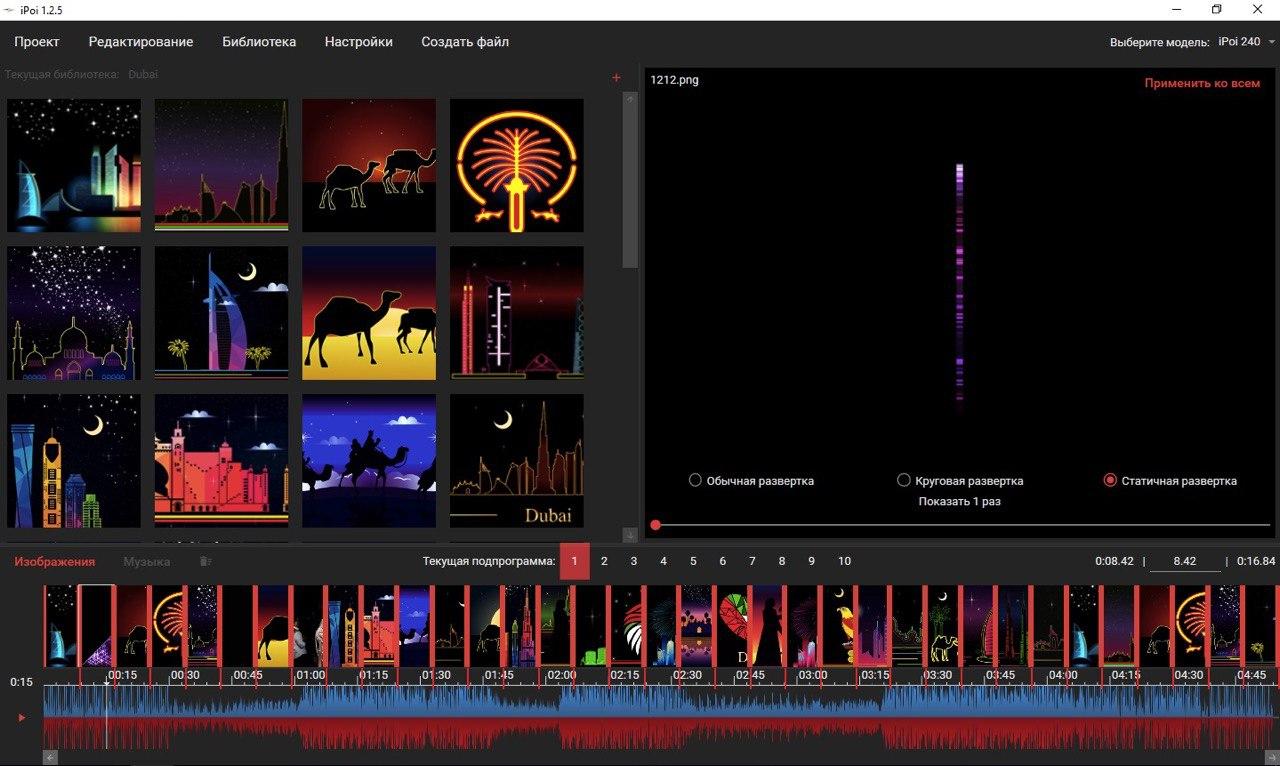Start playback with the red play triangle
1280x766 pixels.
point(22,717)
